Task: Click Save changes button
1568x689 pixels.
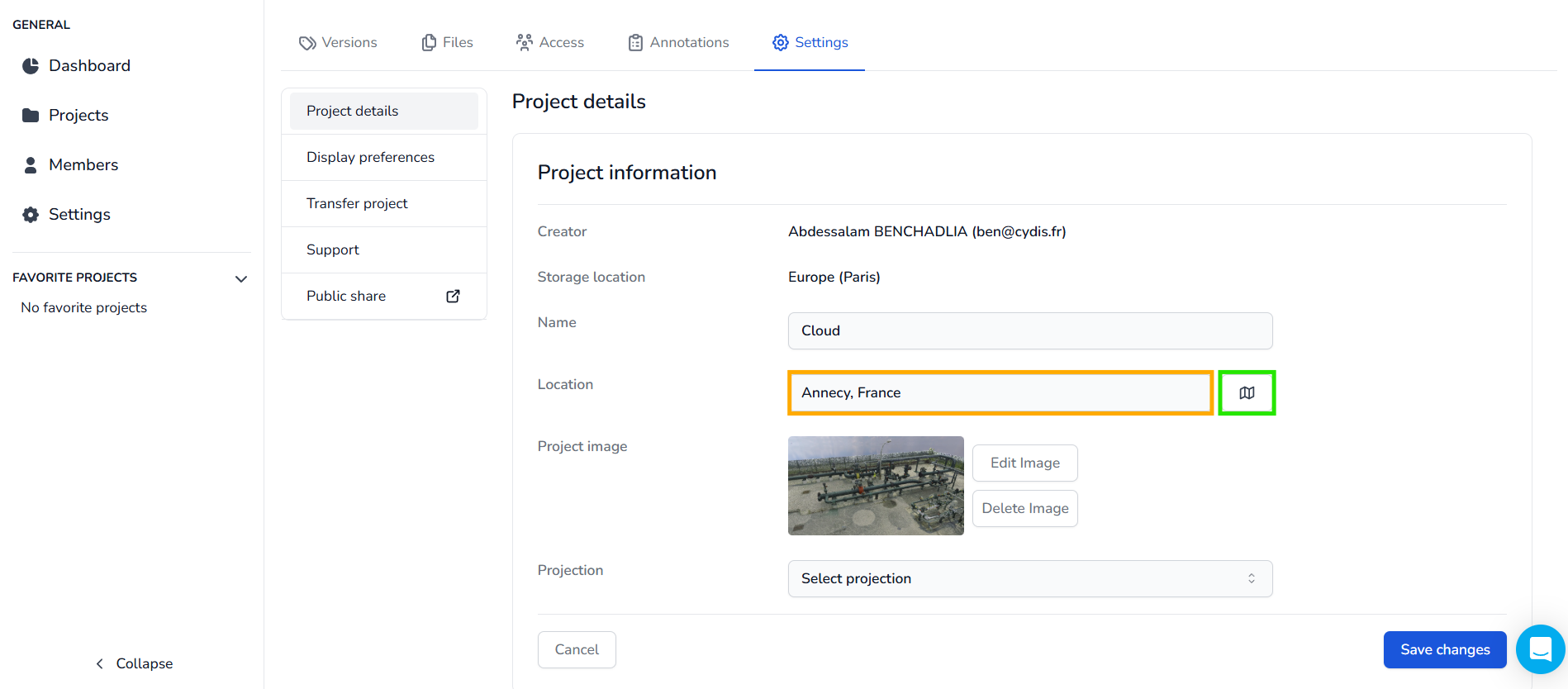Action: click(x=1444, y=649)
